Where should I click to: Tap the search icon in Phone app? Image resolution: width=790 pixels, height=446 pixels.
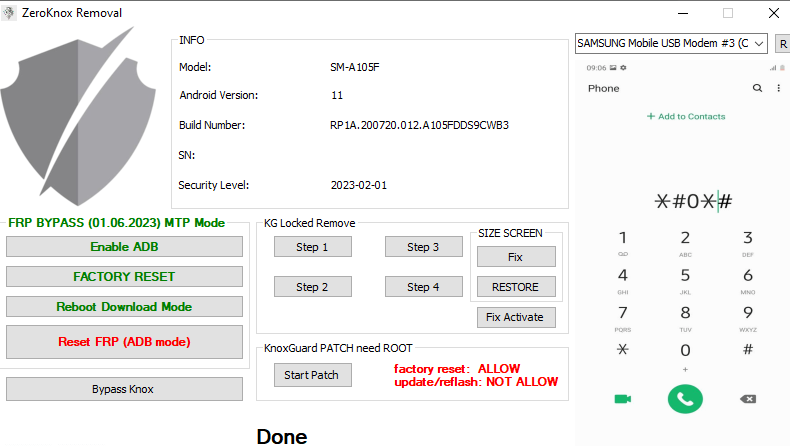(757, 88)
